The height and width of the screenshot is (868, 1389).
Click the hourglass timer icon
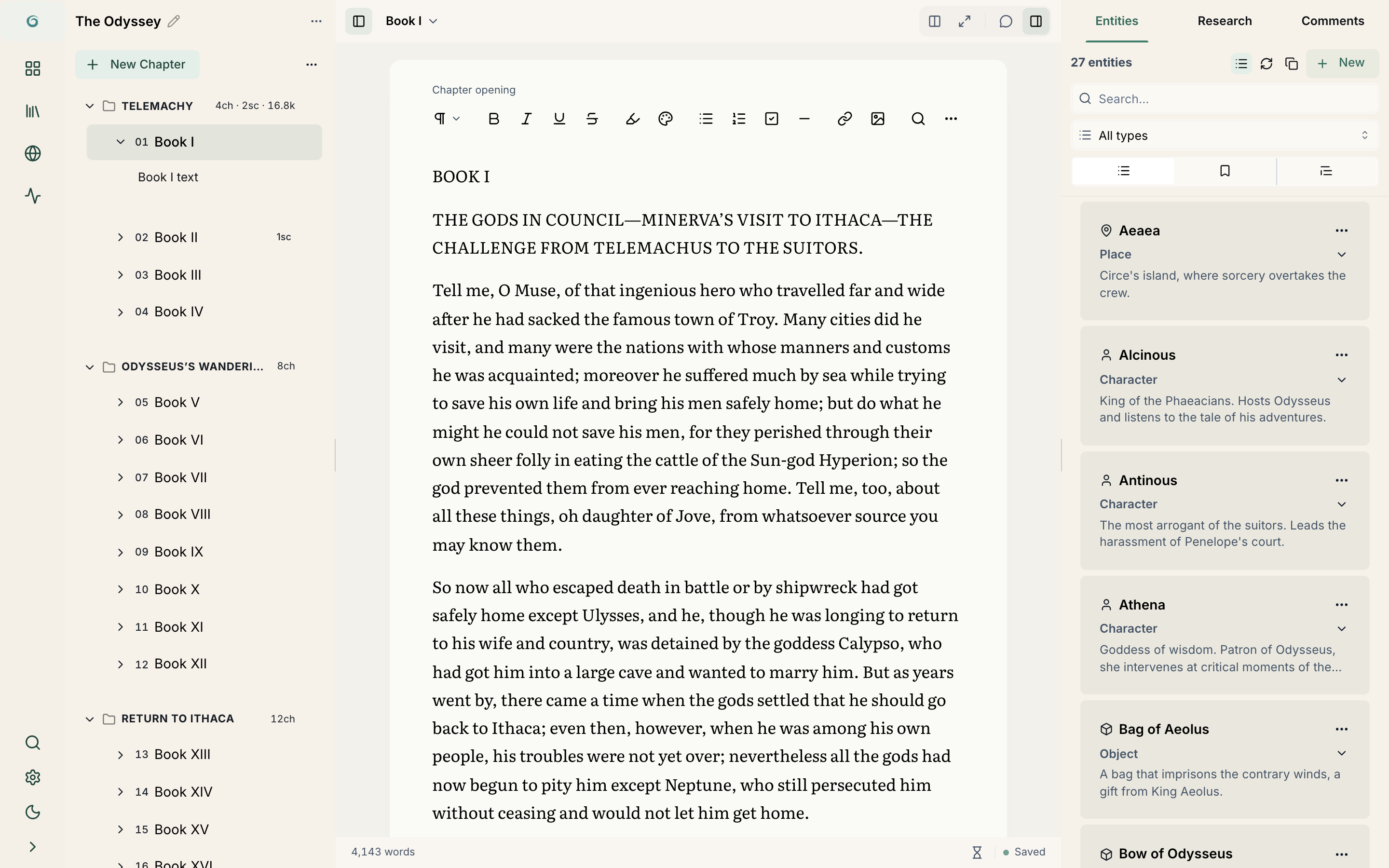977,853
